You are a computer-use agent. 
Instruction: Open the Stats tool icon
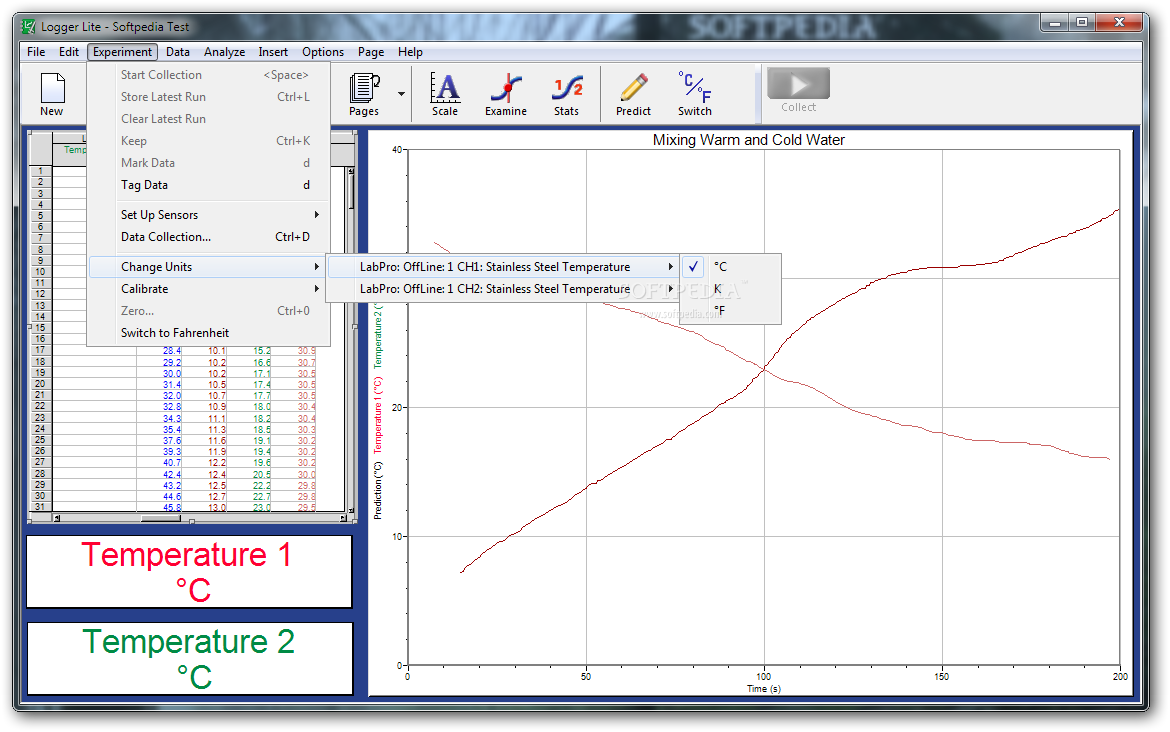tap(566, 93)
